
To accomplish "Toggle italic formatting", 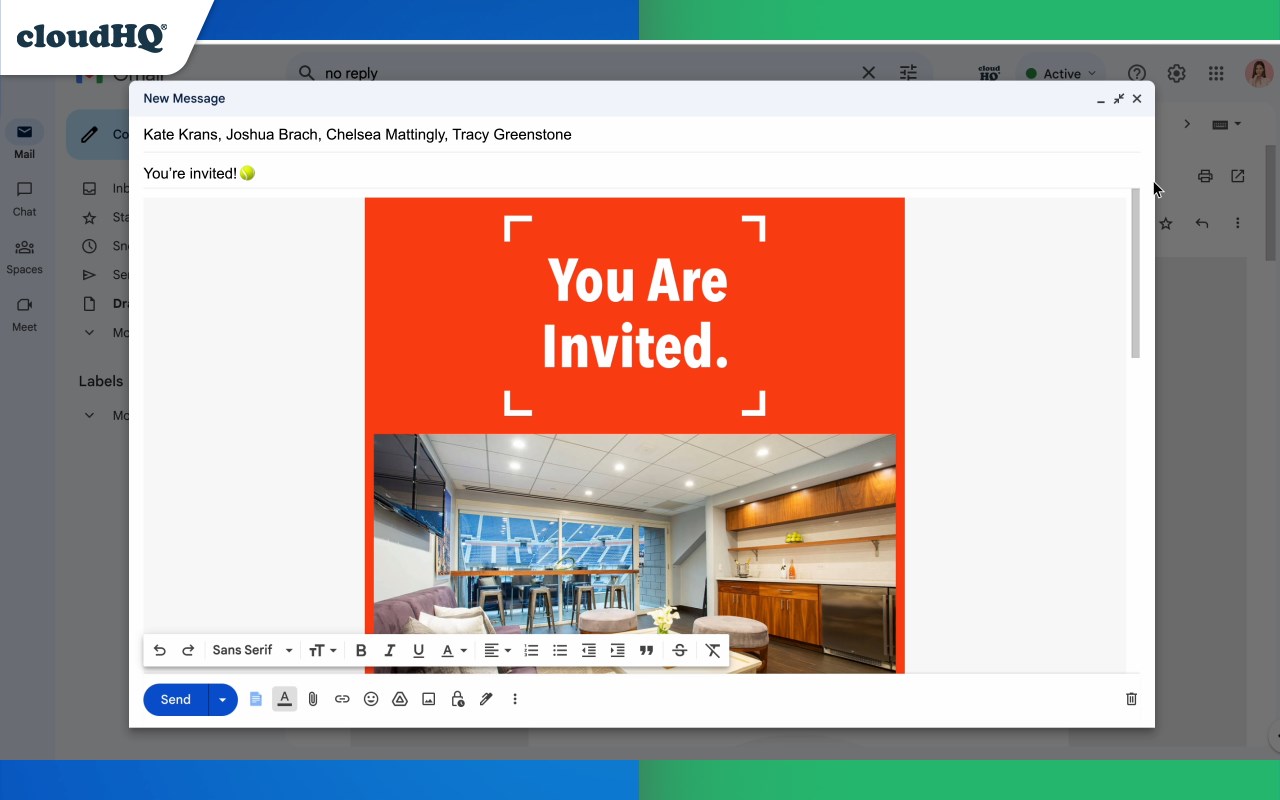I will click(x=390, y=651).
